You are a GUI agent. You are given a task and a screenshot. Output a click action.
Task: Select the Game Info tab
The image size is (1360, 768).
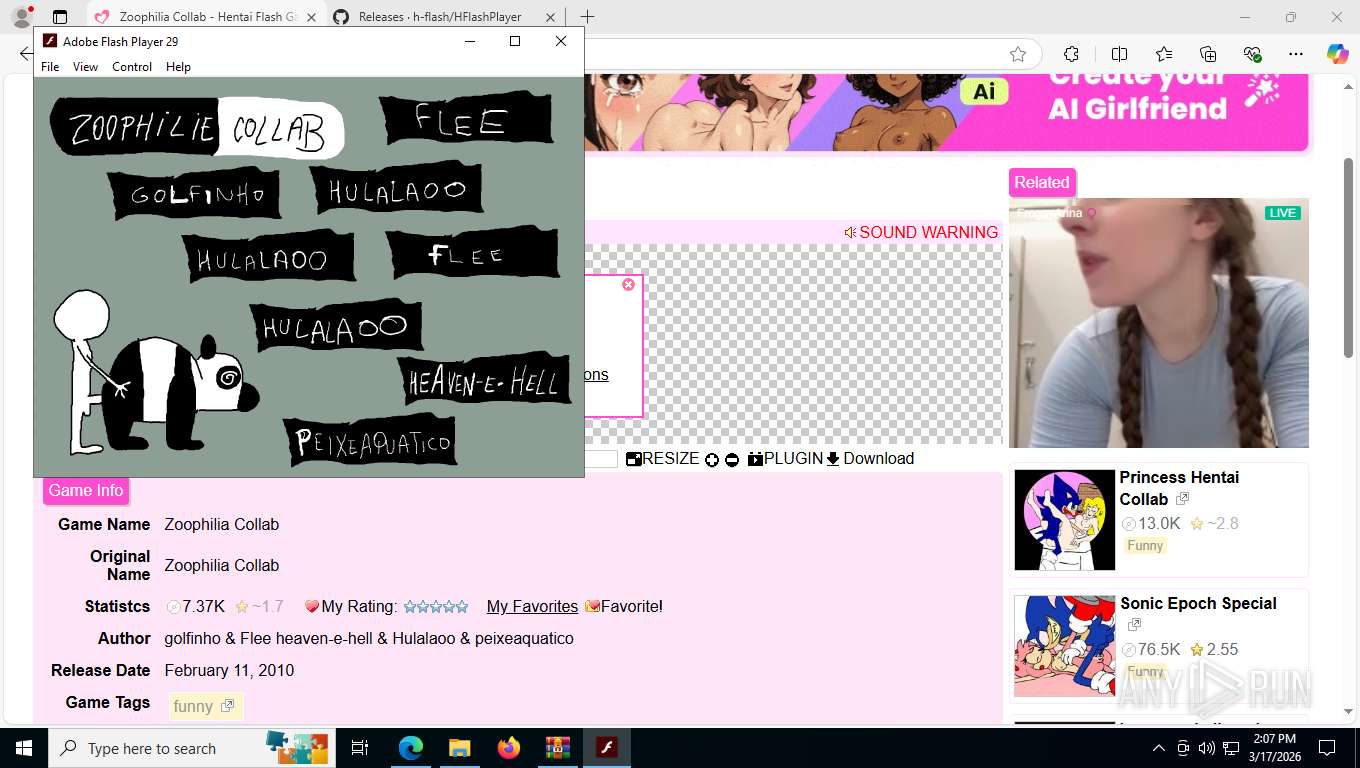pyautogui.click(x=86, y=490)
